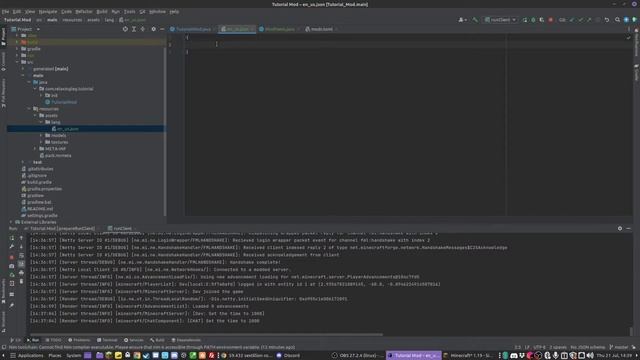Collapse the java folder in project tree
This screenshot has width=640, height=360.
(x=29, y=82)
